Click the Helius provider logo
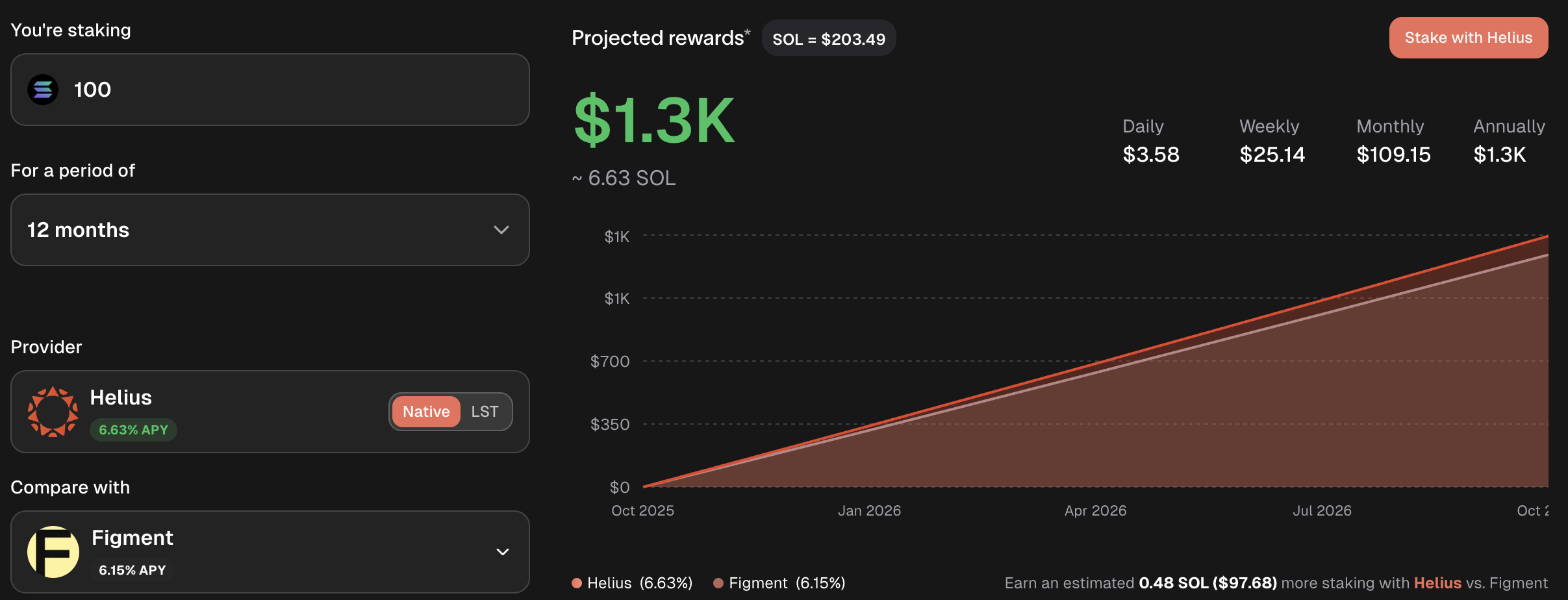Viewport: 1568px width, 600px height. coord(52,410)
